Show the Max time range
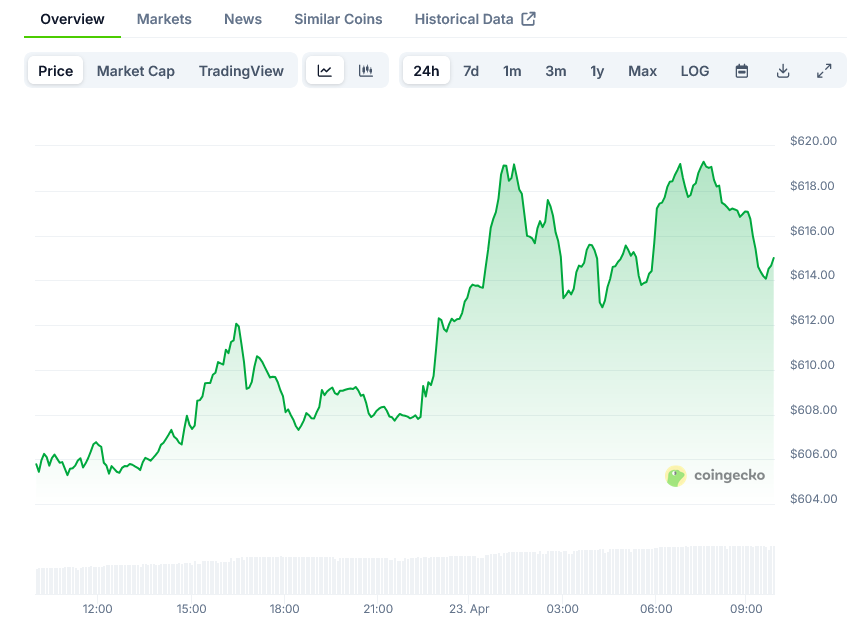Image resolution: width=847 pixels, height=627 pixels. pos(643,71)
